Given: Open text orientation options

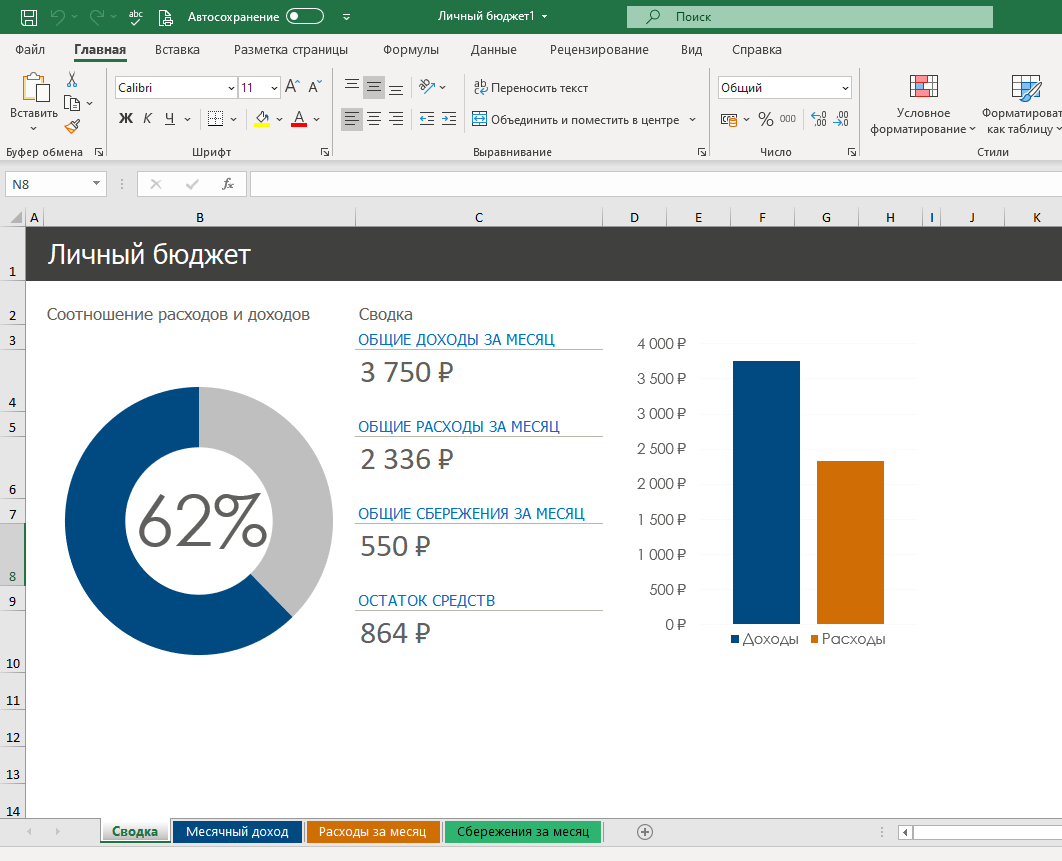Looking at the screenshot, I should pyautogui.click(x=432, y=87).
